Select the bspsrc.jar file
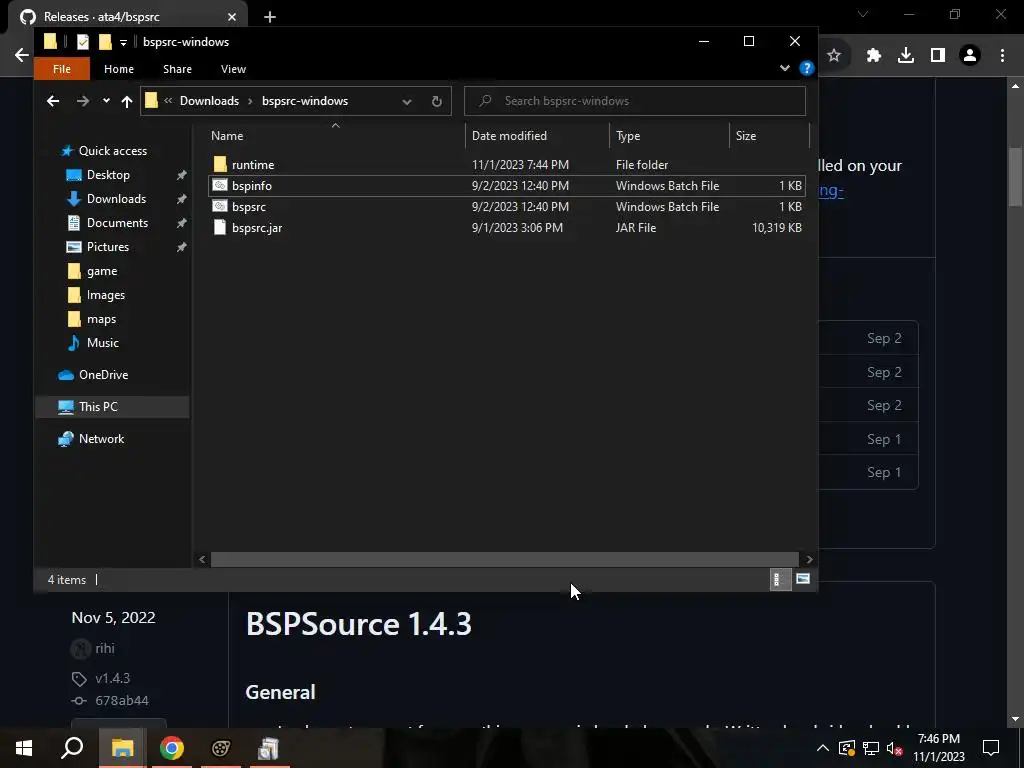This screenshot has height=768, width=1024. (x=506, y=227)
